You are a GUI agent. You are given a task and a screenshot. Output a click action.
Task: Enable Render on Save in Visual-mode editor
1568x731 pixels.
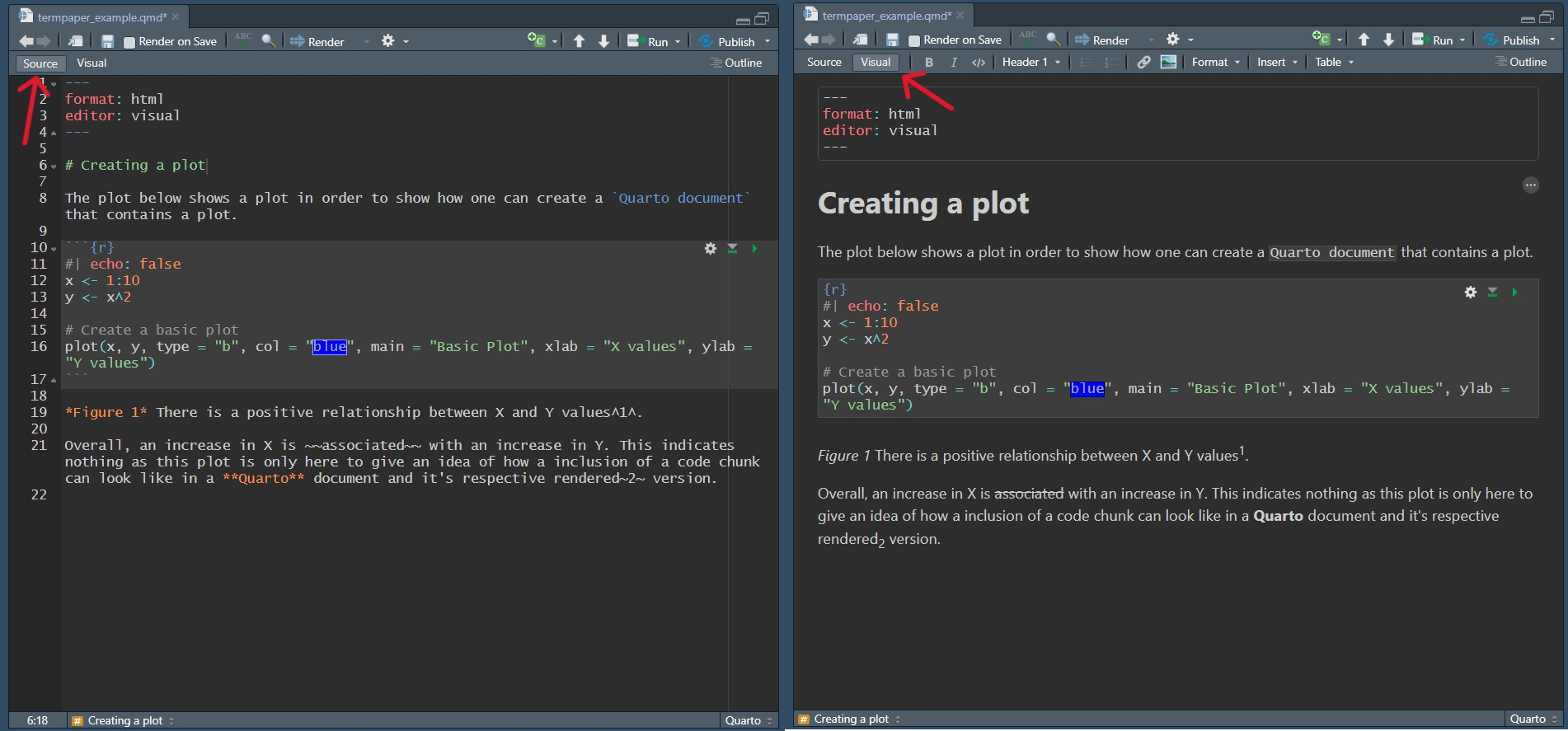click(914, 40)
